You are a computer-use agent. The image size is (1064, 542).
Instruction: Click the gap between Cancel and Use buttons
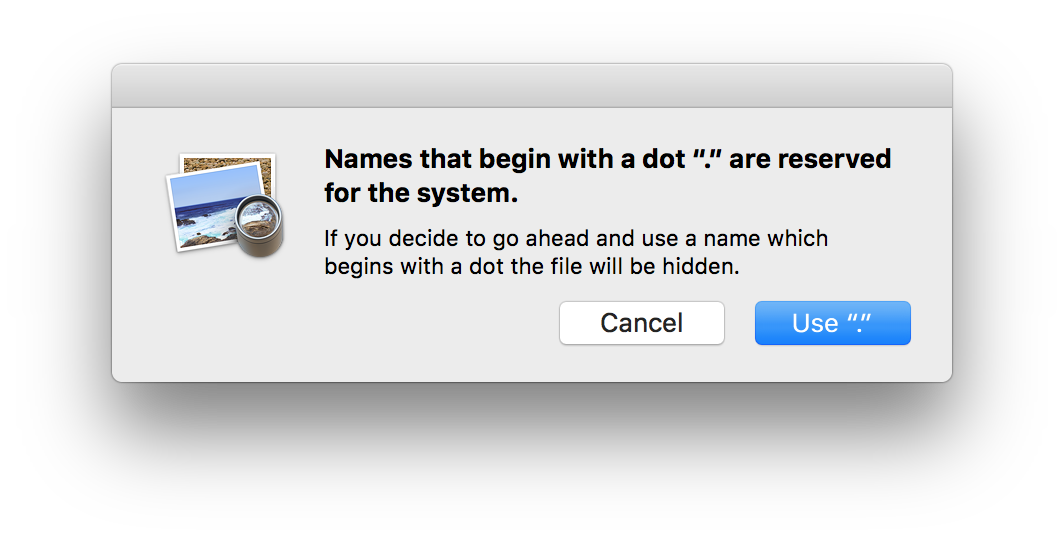[739, 323]
